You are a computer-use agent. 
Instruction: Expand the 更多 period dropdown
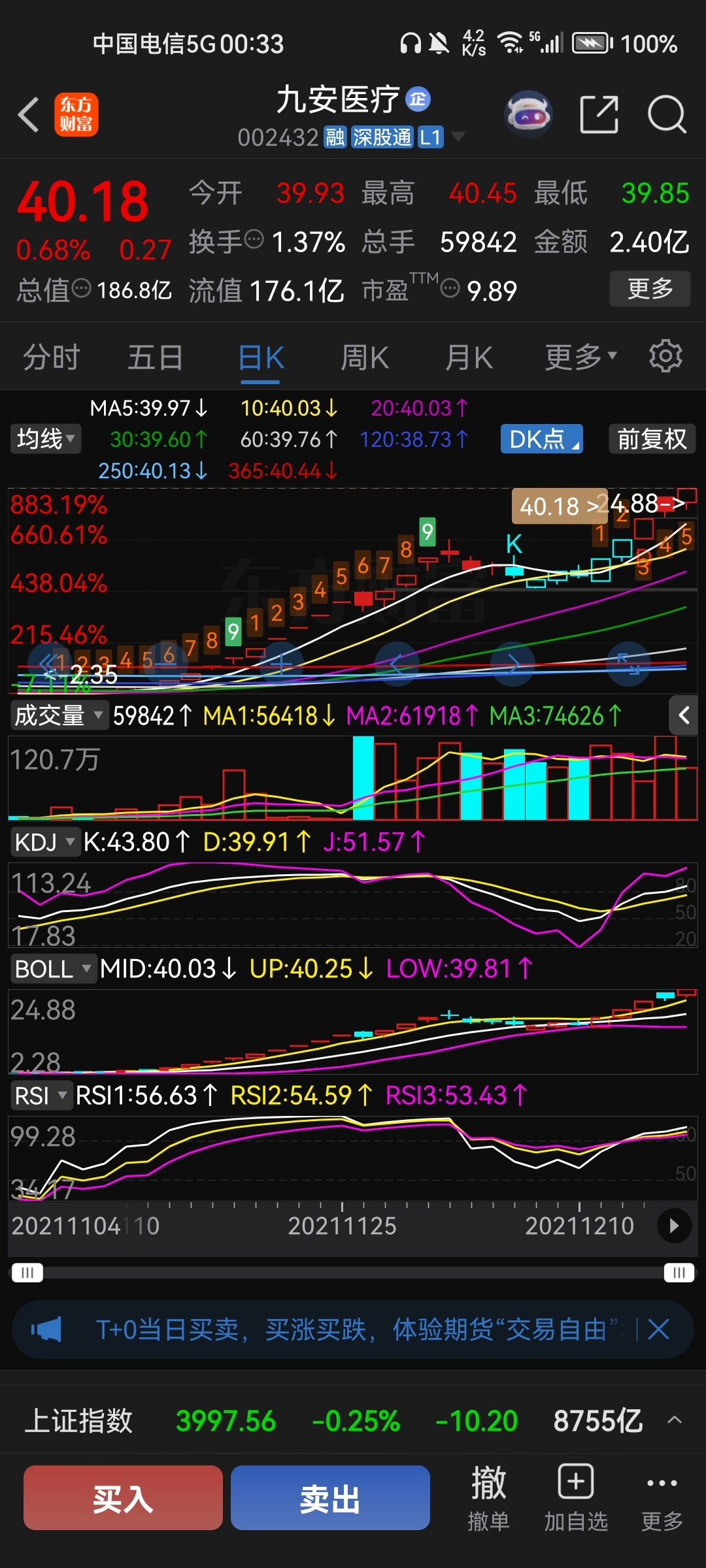point(580,357)
